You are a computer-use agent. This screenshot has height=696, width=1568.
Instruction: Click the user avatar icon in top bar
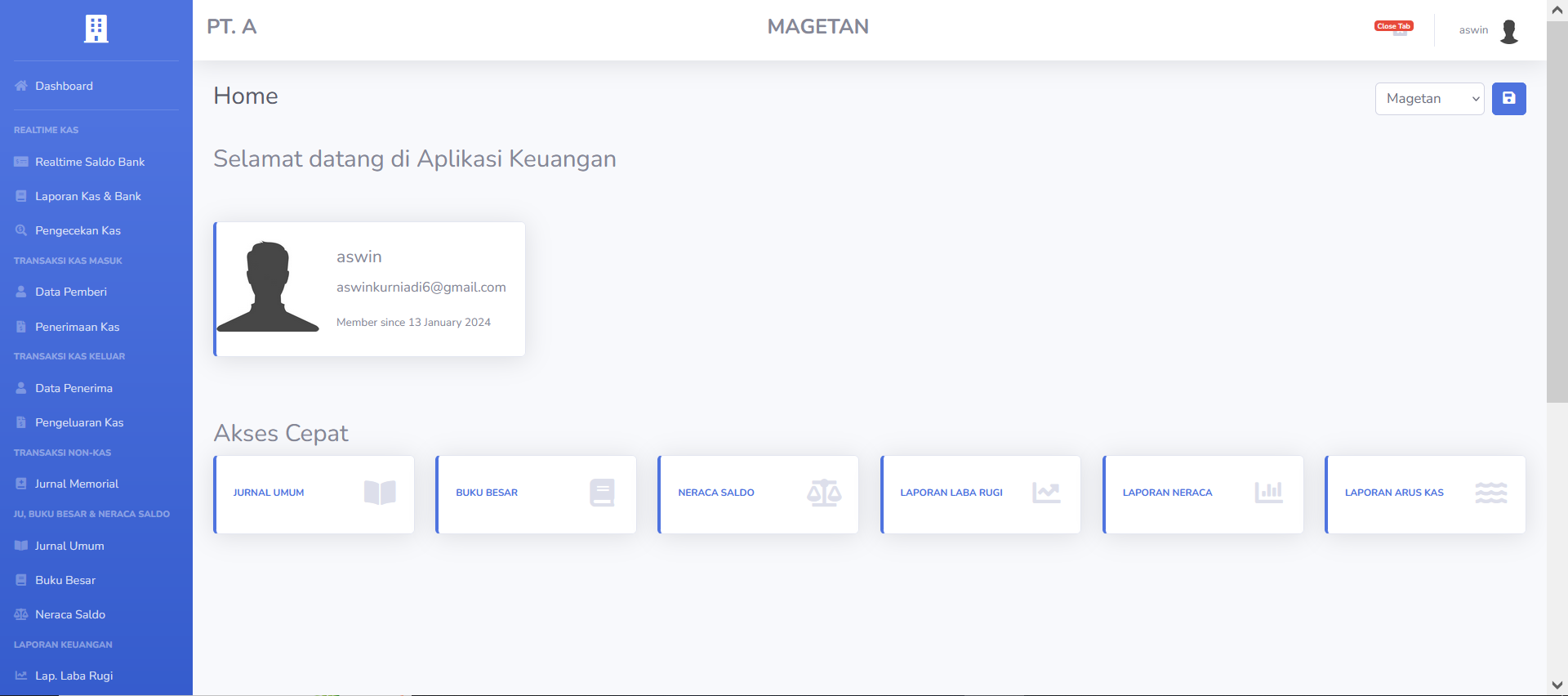1509,31
